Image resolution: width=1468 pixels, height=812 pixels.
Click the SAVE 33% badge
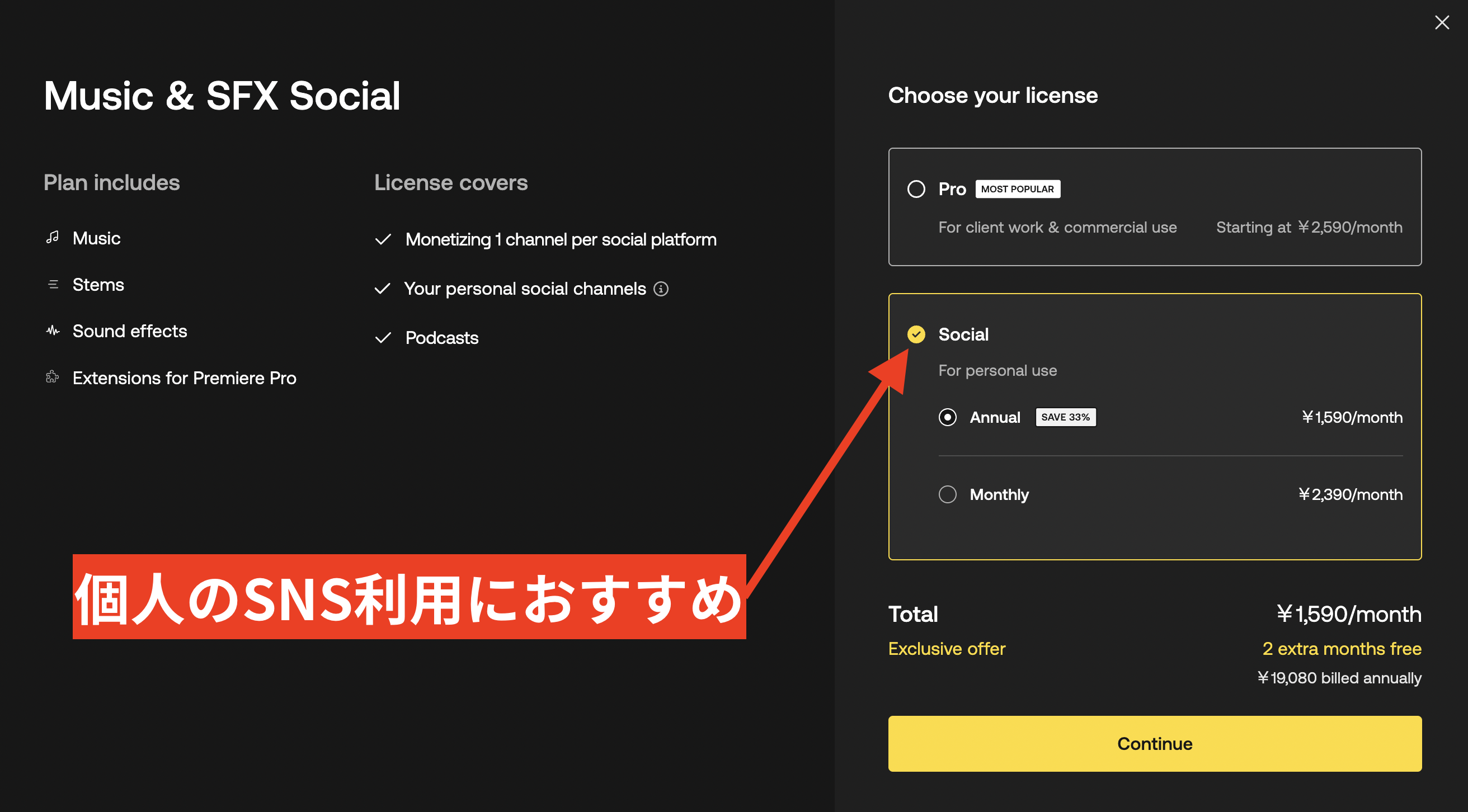tap(1065, 417)
